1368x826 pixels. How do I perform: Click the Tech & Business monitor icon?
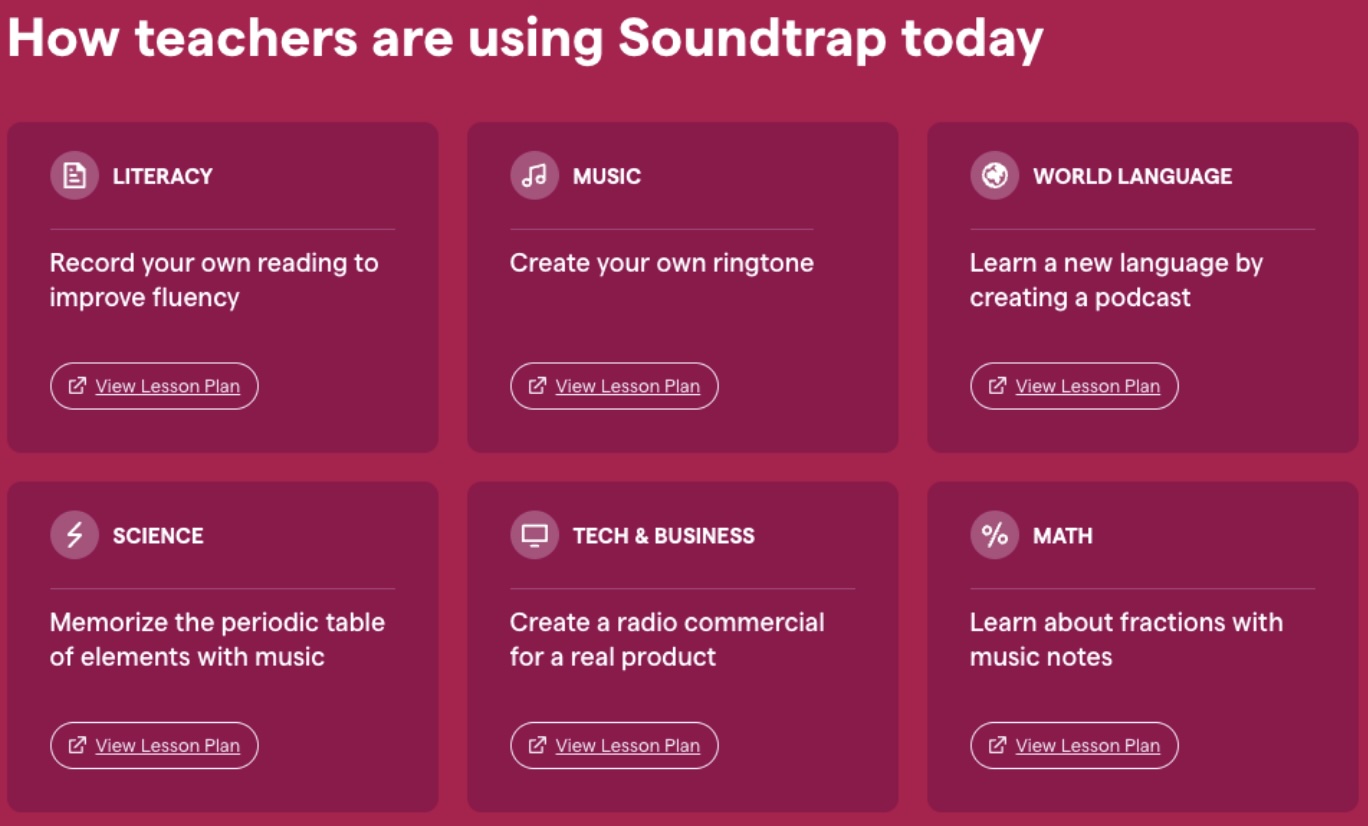[533, 534]
